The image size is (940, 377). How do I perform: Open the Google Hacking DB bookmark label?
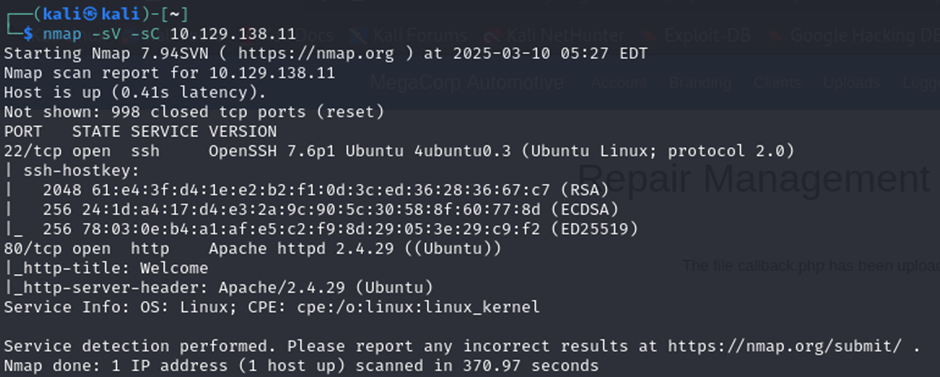tap(865, 35)
